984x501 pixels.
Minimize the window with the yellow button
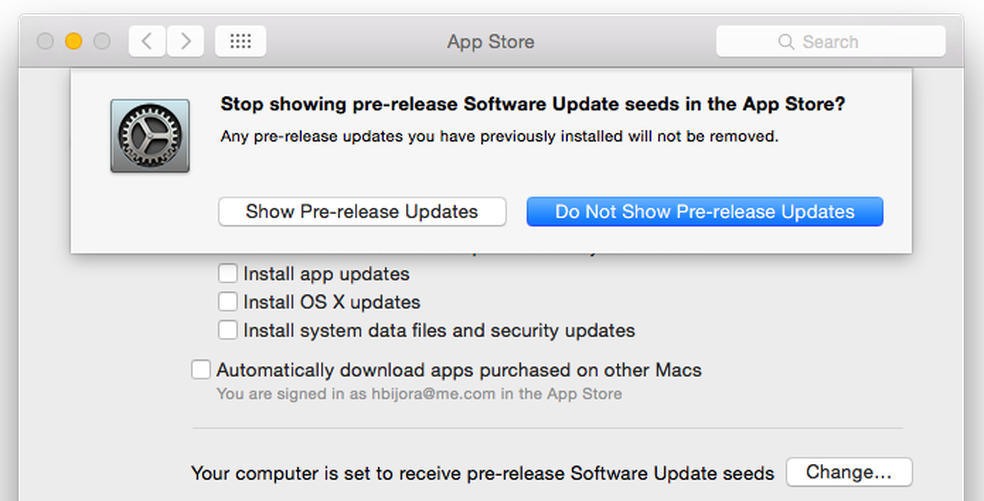click(73, 41)
